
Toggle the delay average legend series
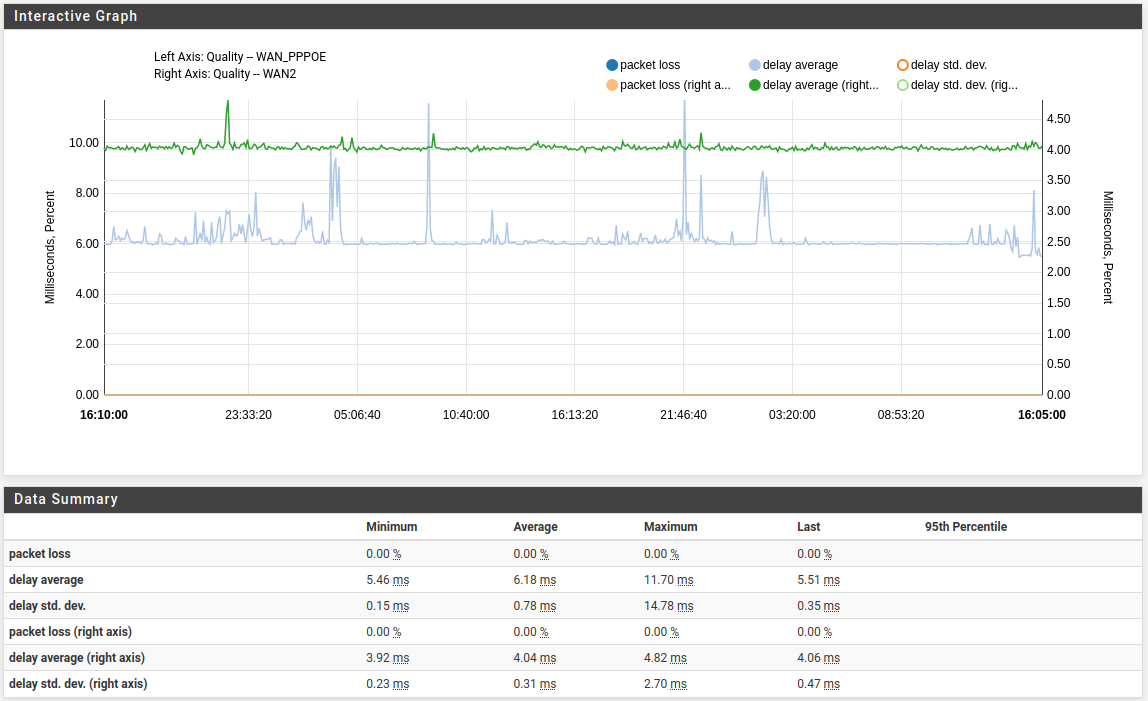click(x=794, y=65)
